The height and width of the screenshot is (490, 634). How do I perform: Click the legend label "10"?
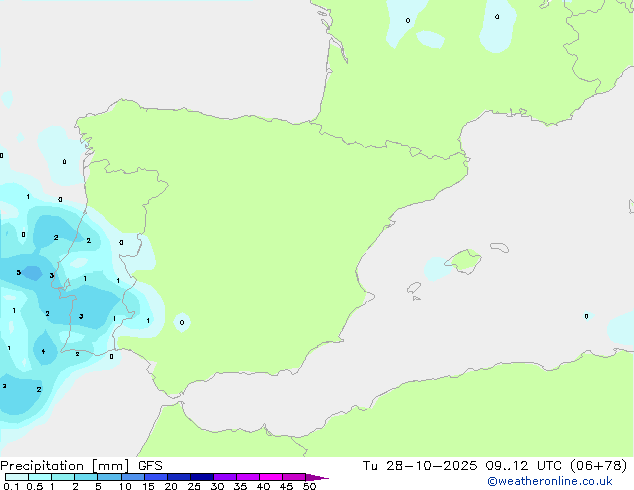point(125,486)
